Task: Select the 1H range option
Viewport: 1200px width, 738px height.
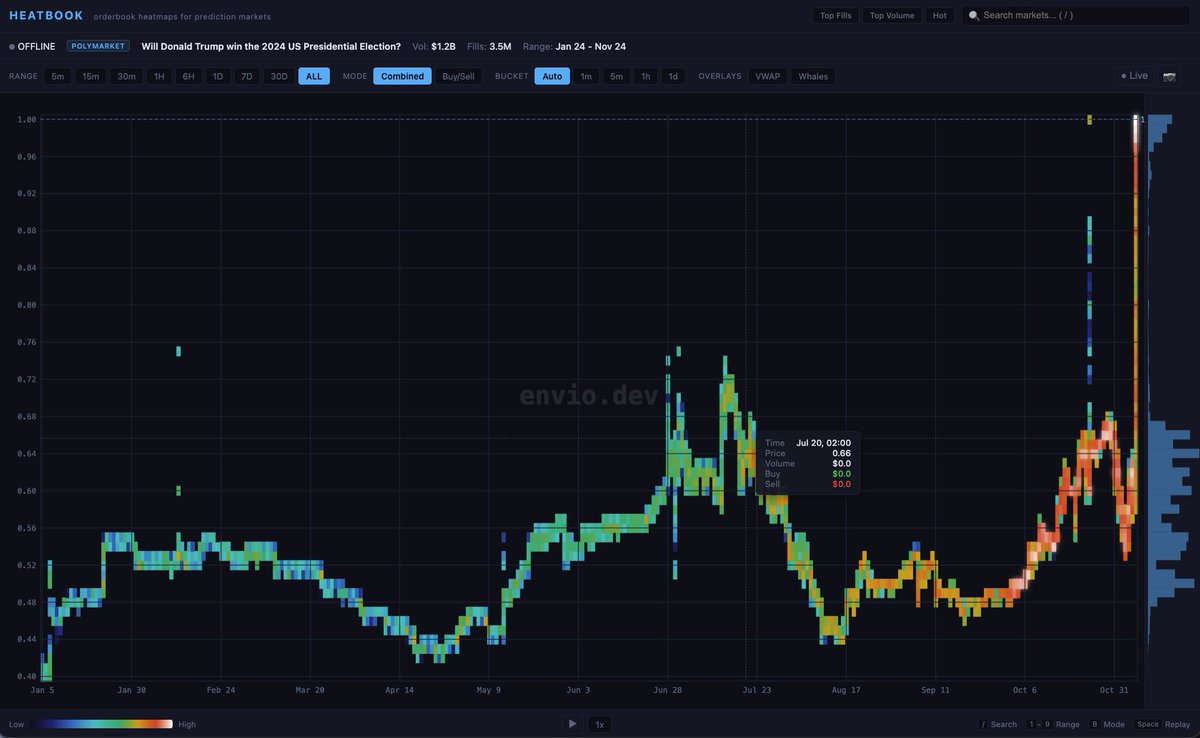Action: tap(159, 76)
